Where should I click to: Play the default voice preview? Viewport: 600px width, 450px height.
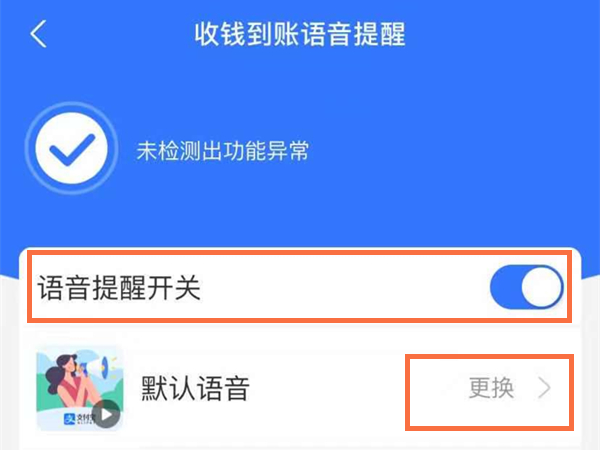point(106,414)
